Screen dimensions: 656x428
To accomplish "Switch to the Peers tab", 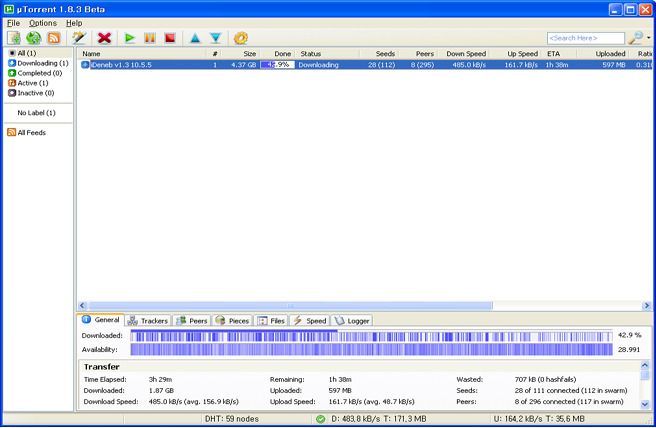I will click(x=192, y=321).
